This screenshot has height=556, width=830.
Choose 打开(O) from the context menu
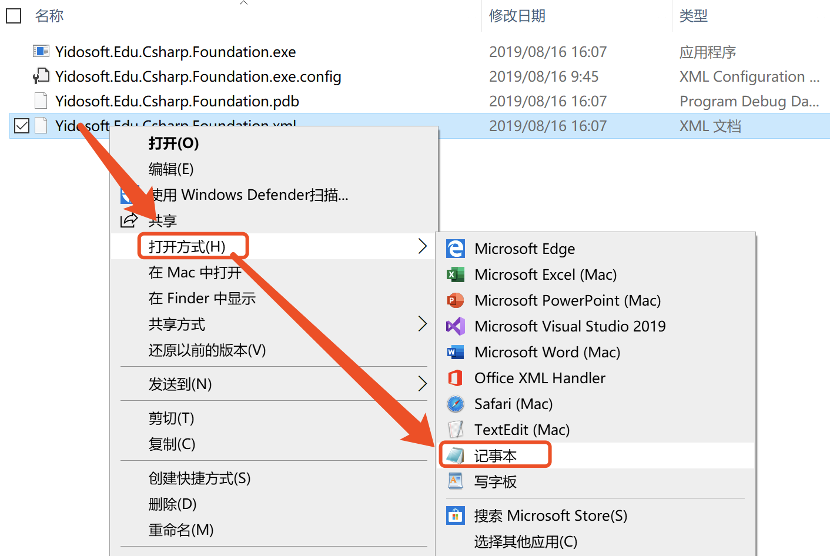(174, 143)
